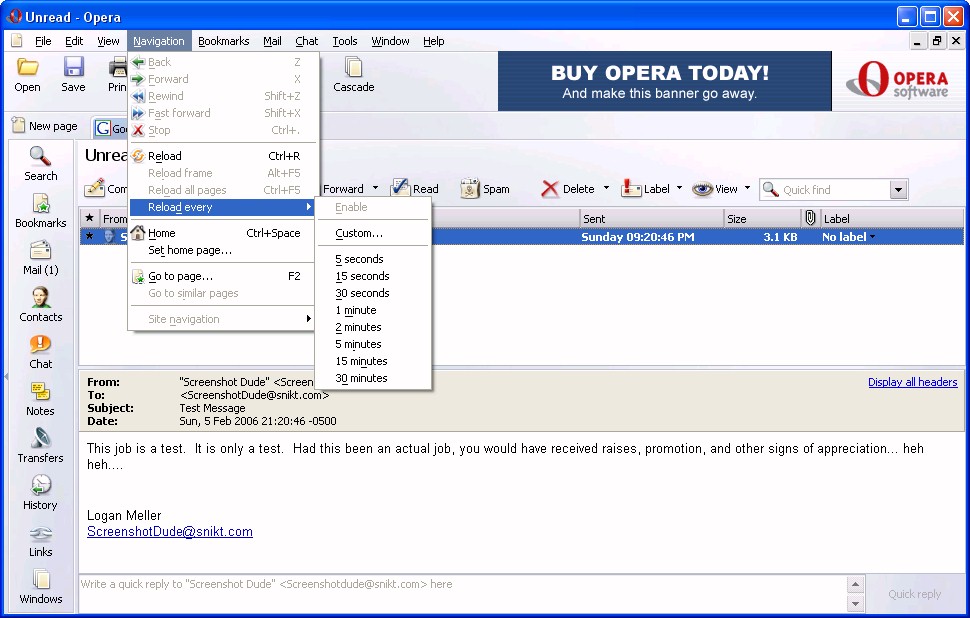
Task: Choose Custom... in Reload every submenu
Action: [359, 233]
